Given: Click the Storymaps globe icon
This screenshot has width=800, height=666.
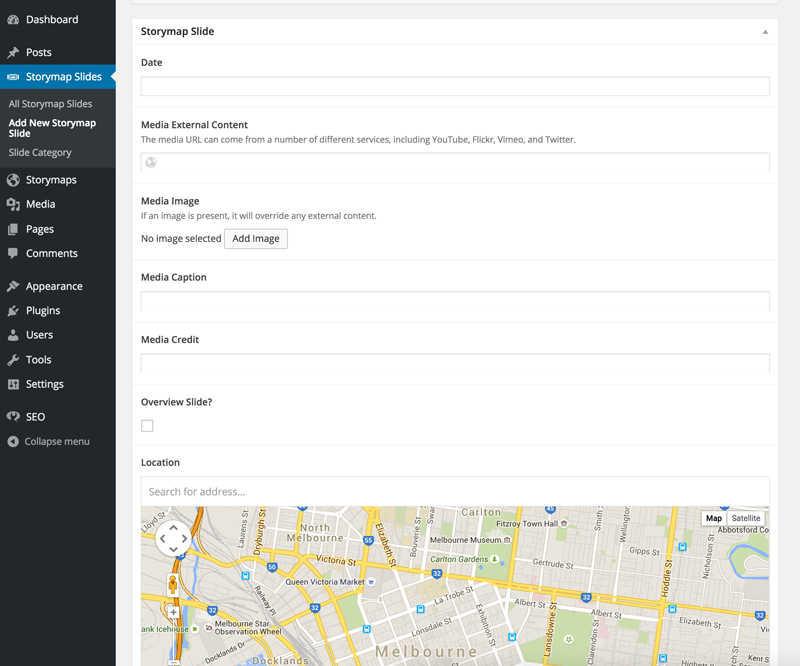Looking at the screenshot, I should click(13, 180).
